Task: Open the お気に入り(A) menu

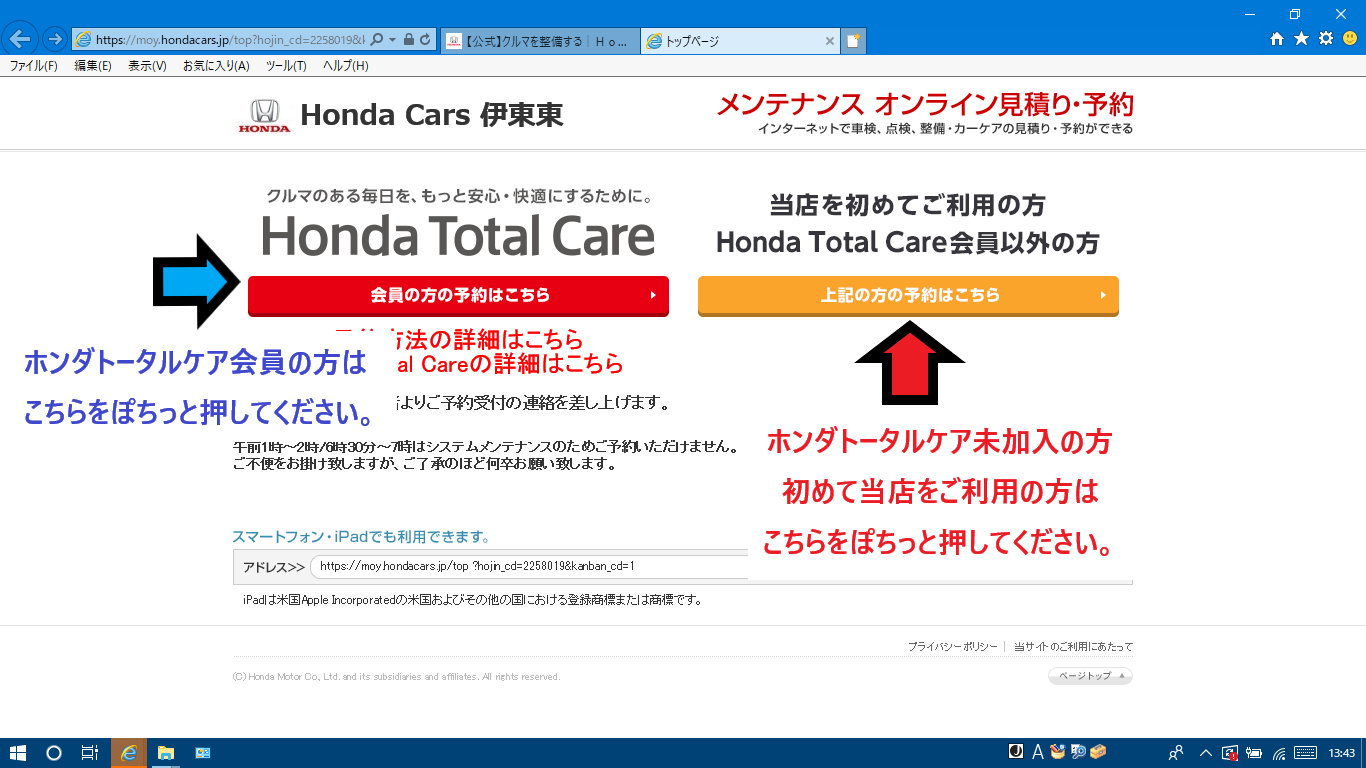Action: (216, 66)
